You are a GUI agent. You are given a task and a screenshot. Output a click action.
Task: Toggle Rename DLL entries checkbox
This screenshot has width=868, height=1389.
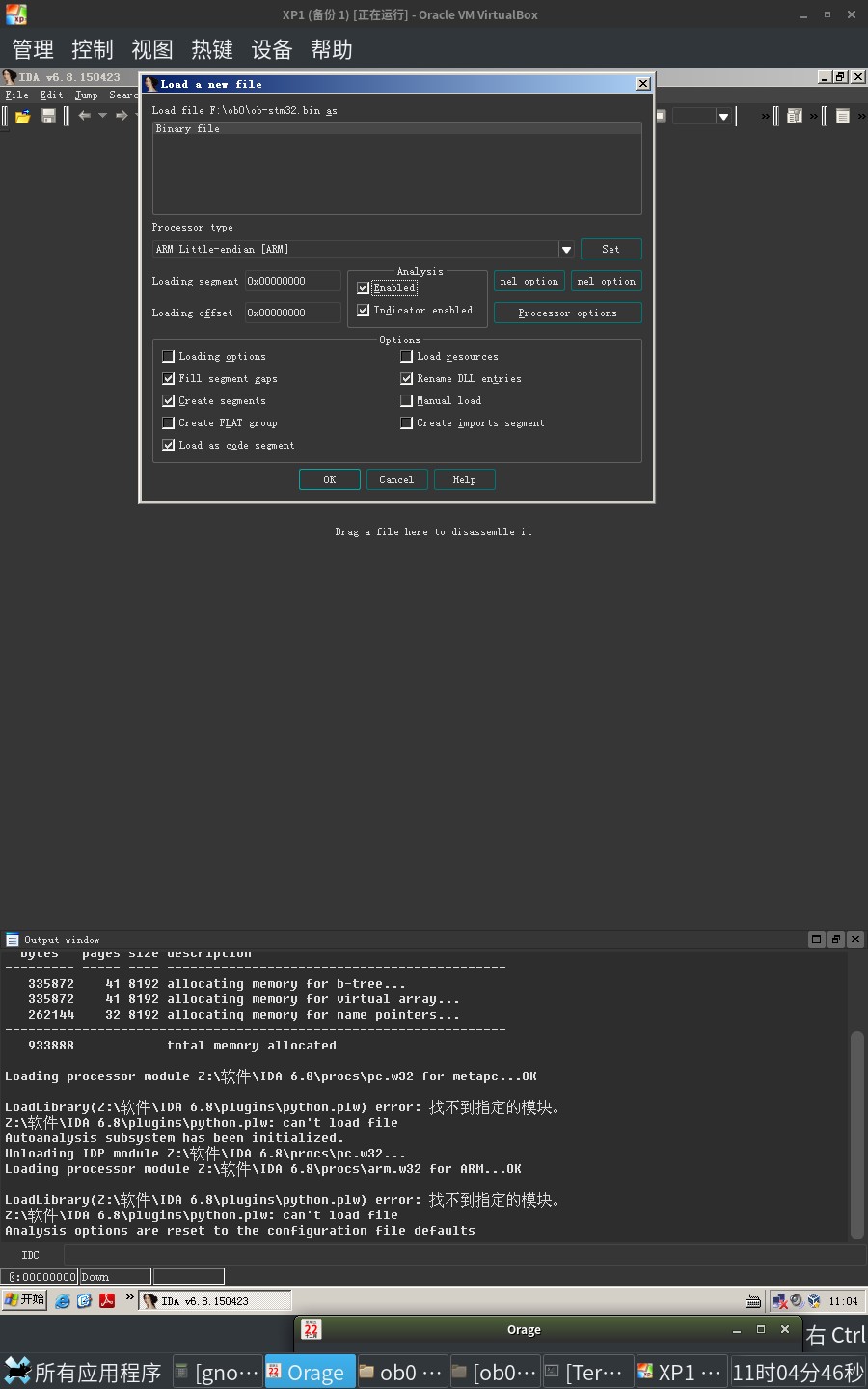click(406, 378)
